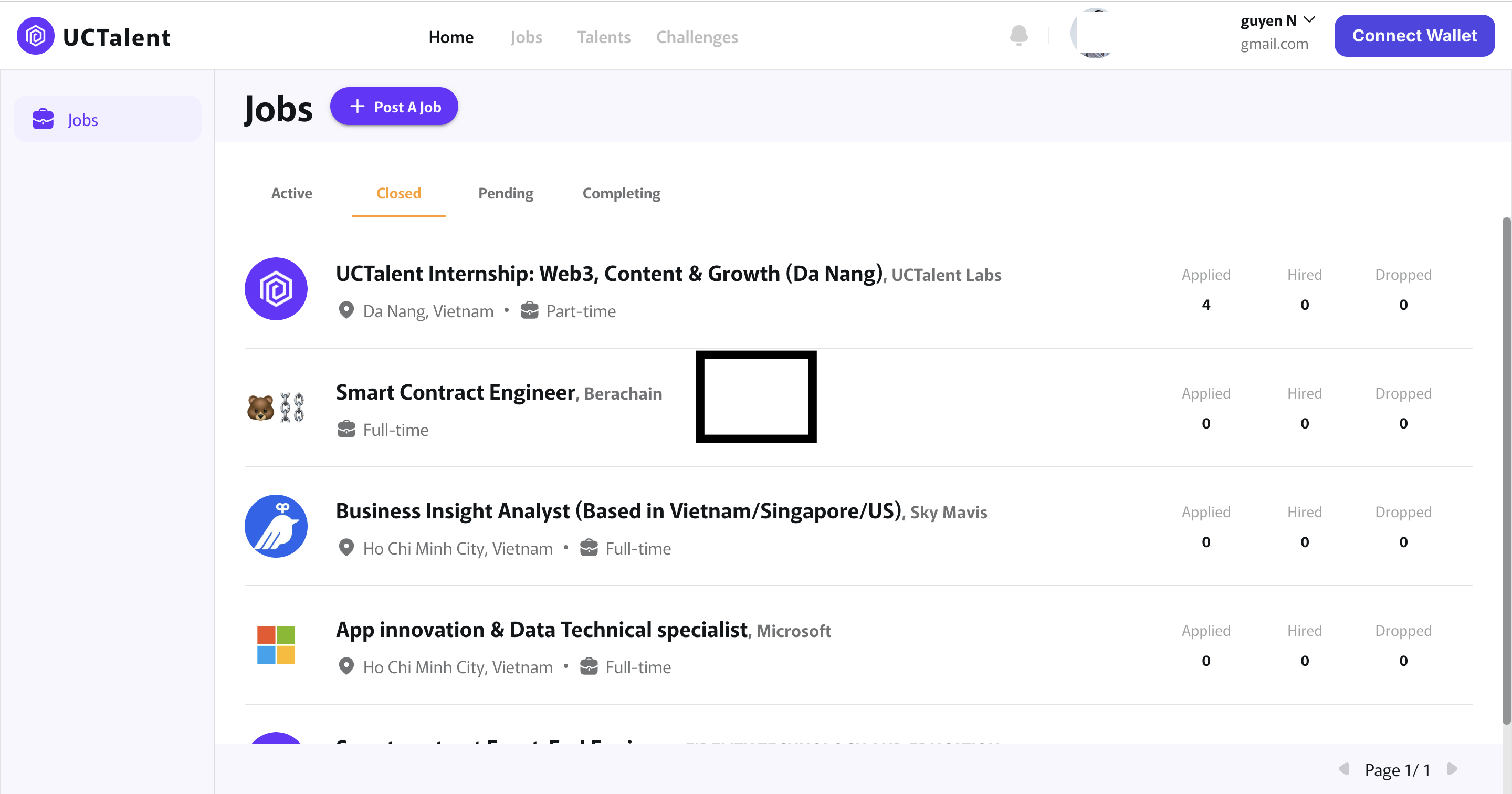Click the vertical scrollbar of the job list
This screenshot has height=794, width=1512.
[x=1506, y=470]
